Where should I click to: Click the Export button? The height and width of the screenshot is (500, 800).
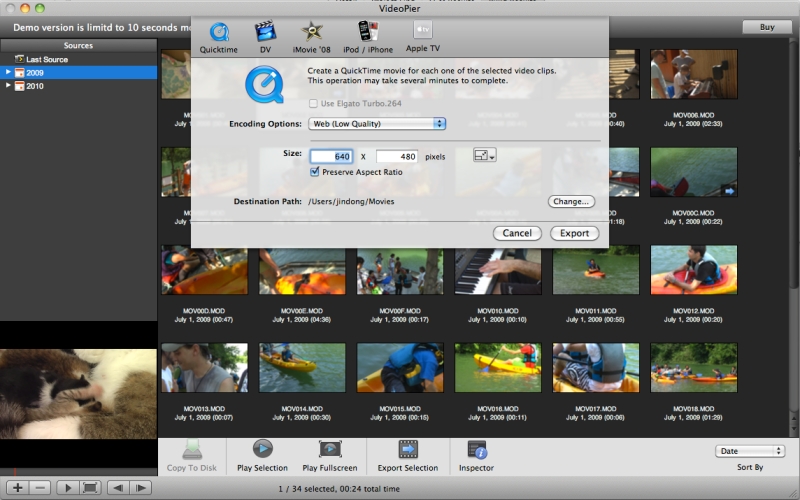574,233
